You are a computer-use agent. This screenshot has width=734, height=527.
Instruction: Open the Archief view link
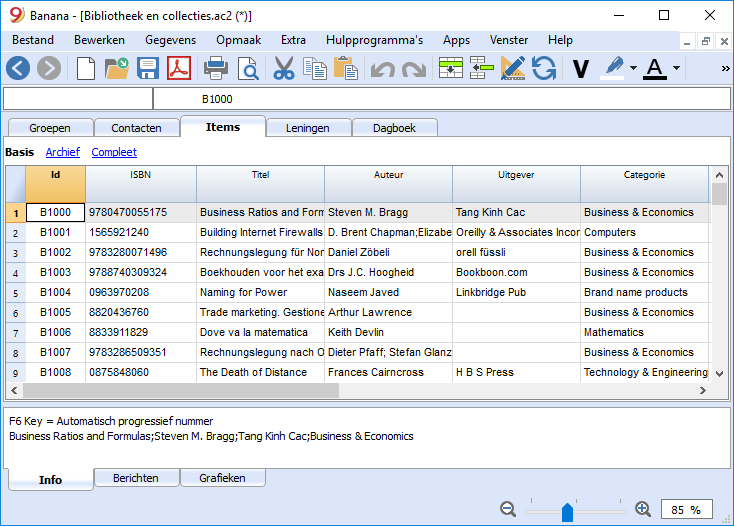tap(63, 152)
